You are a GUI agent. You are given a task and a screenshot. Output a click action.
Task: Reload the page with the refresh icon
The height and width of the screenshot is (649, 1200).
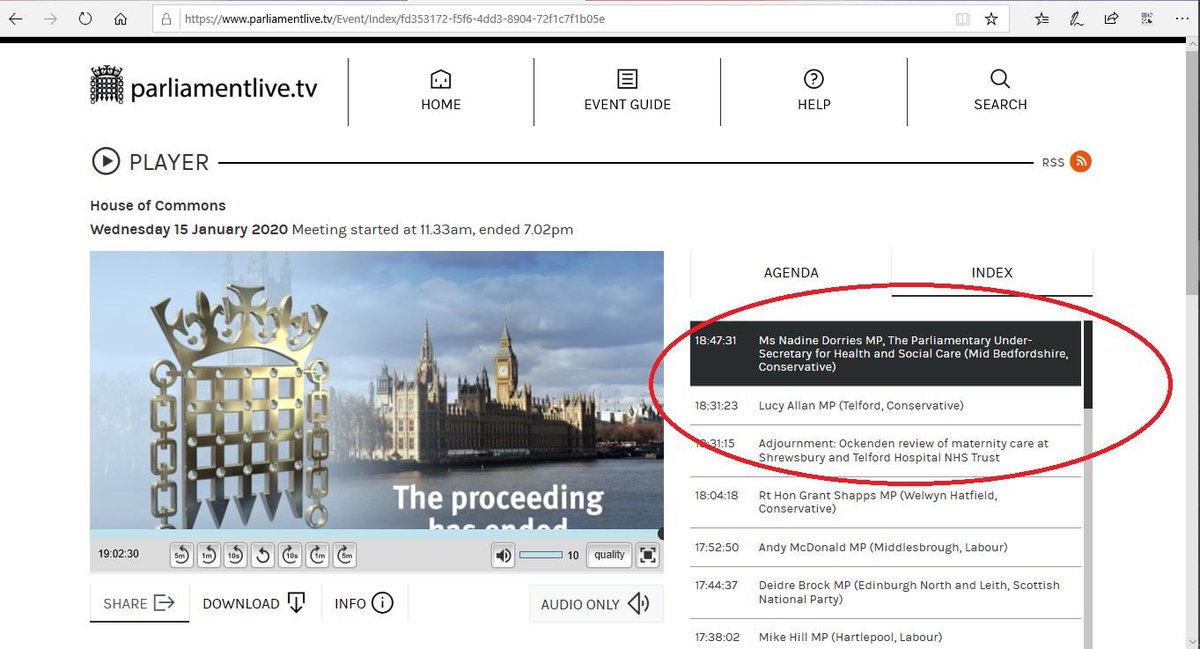(85, 18)
